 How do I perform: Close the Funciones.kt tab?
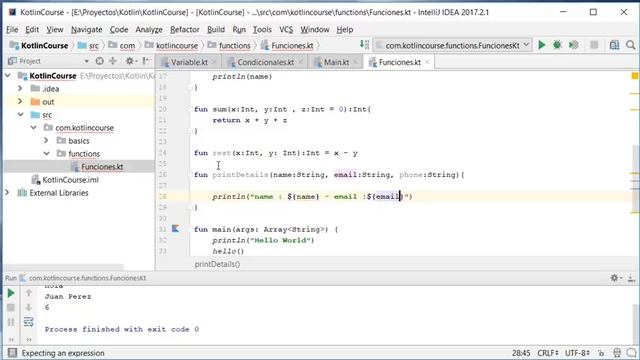[x=427, y=62]
